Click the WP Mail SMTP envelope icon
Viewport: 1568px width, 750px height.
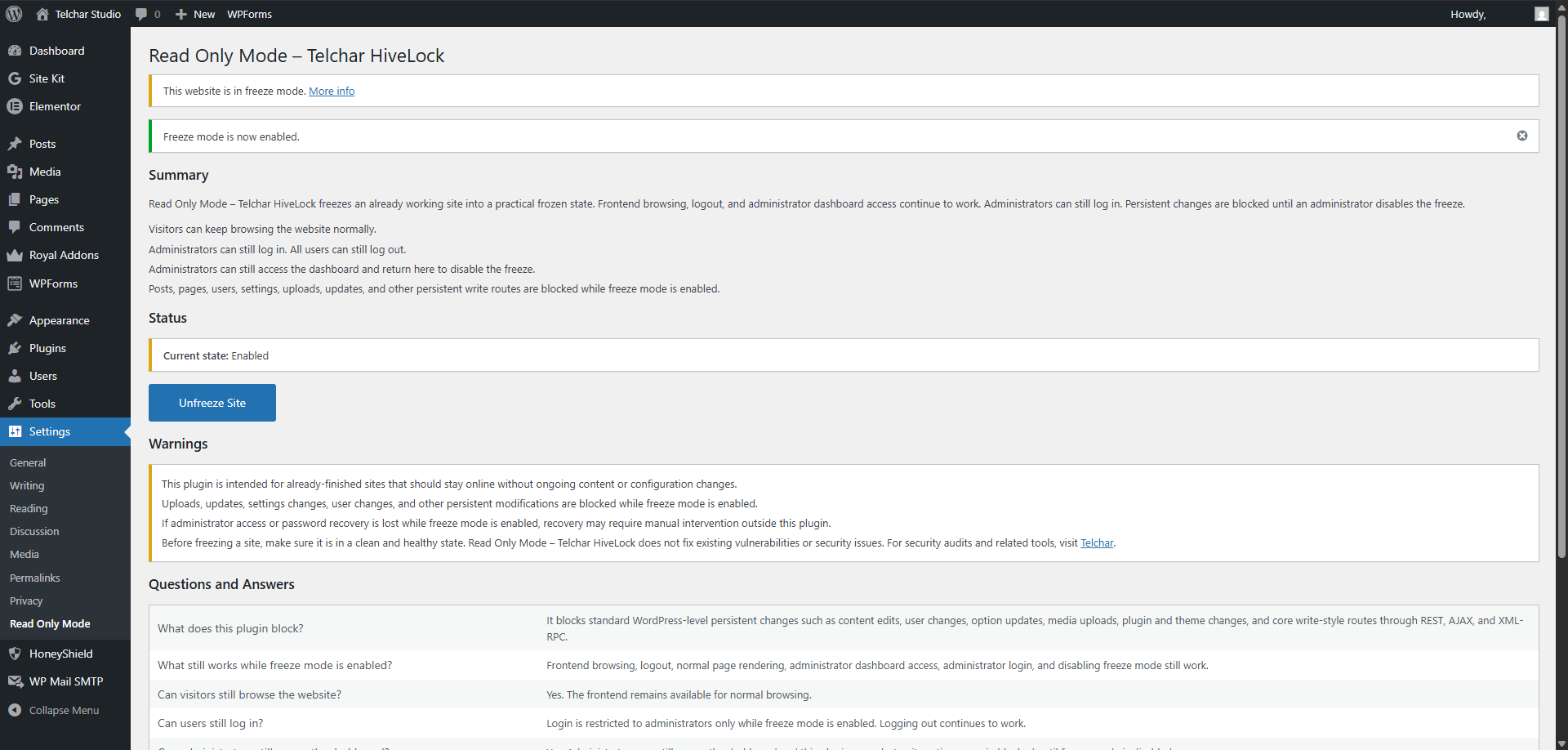tap(15, 681)
